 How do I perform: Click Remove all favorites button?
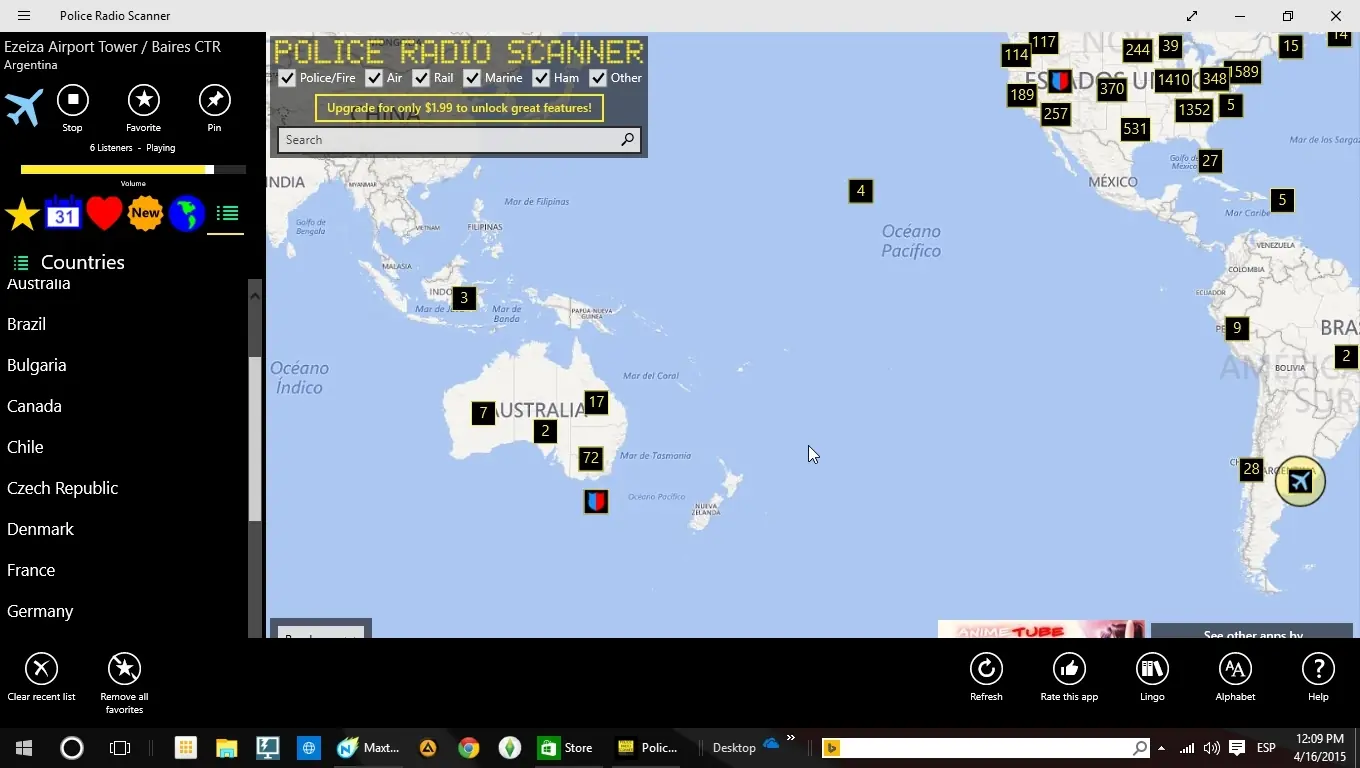(124, 684)
